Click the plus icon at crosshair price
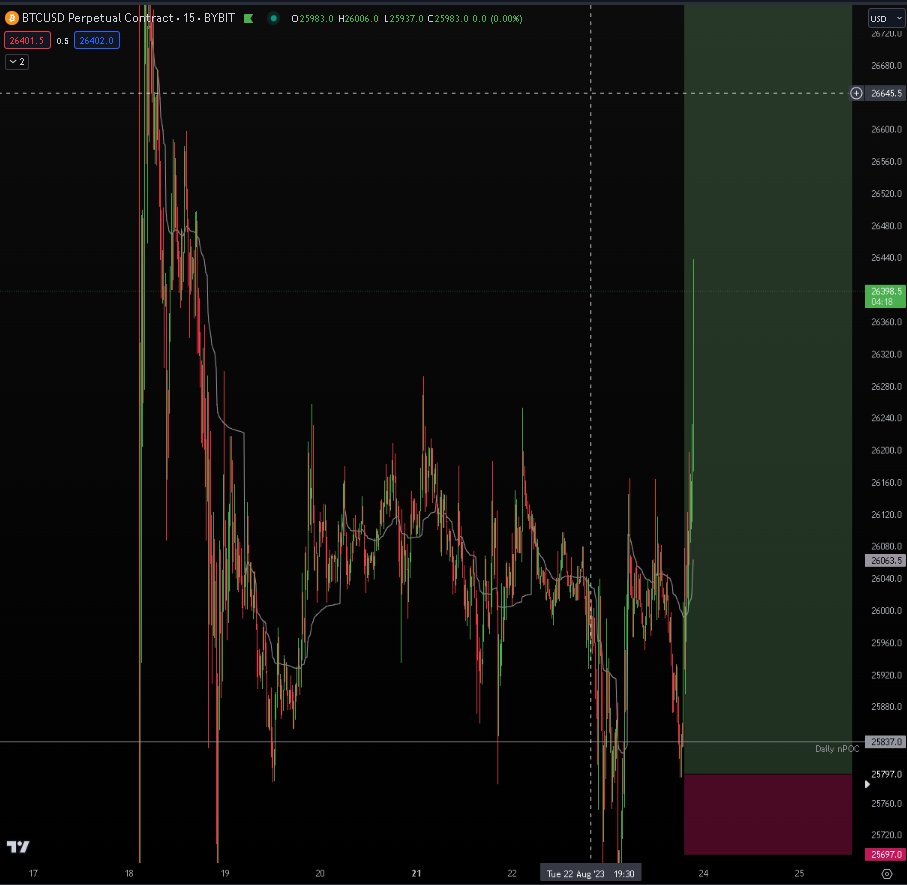Screen dimensions: 907x885 coord(856,93)
